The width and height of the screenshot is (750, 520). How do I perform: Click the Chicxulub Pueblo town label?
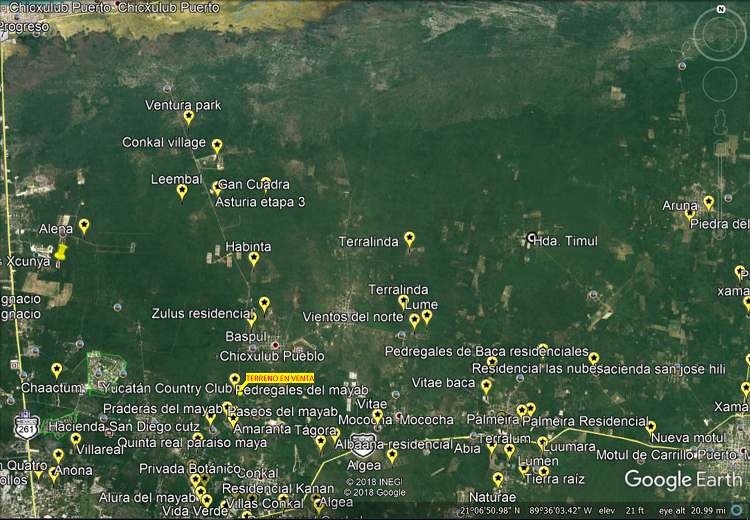click(x=272, y=356)
